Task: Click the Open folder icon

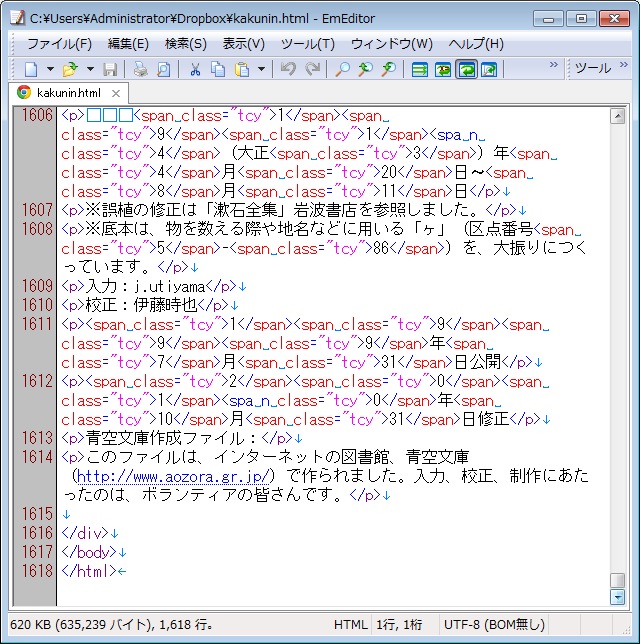Action: point(70,69)
